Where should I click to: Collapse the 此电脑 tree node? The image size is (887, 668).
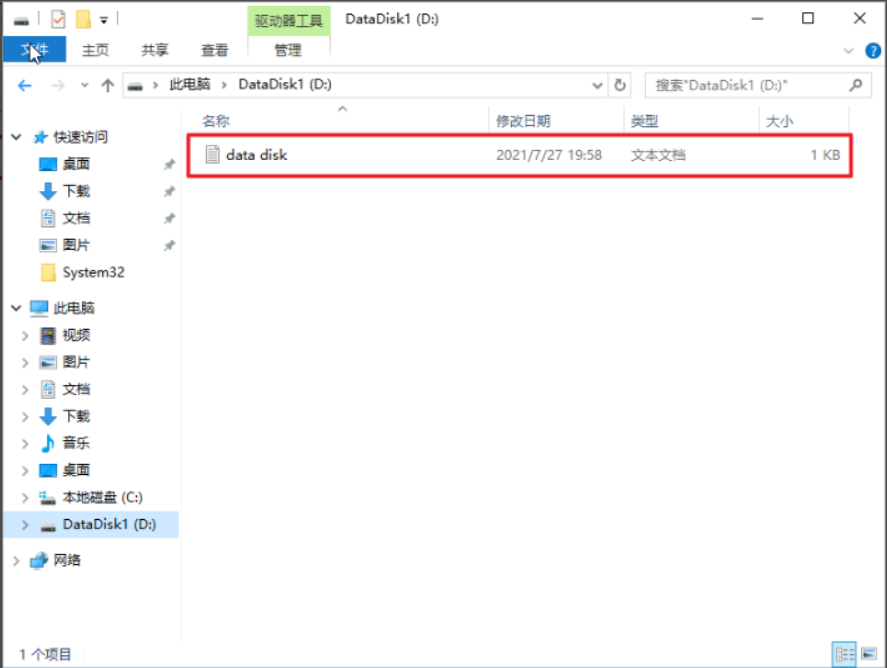[16, 308]
